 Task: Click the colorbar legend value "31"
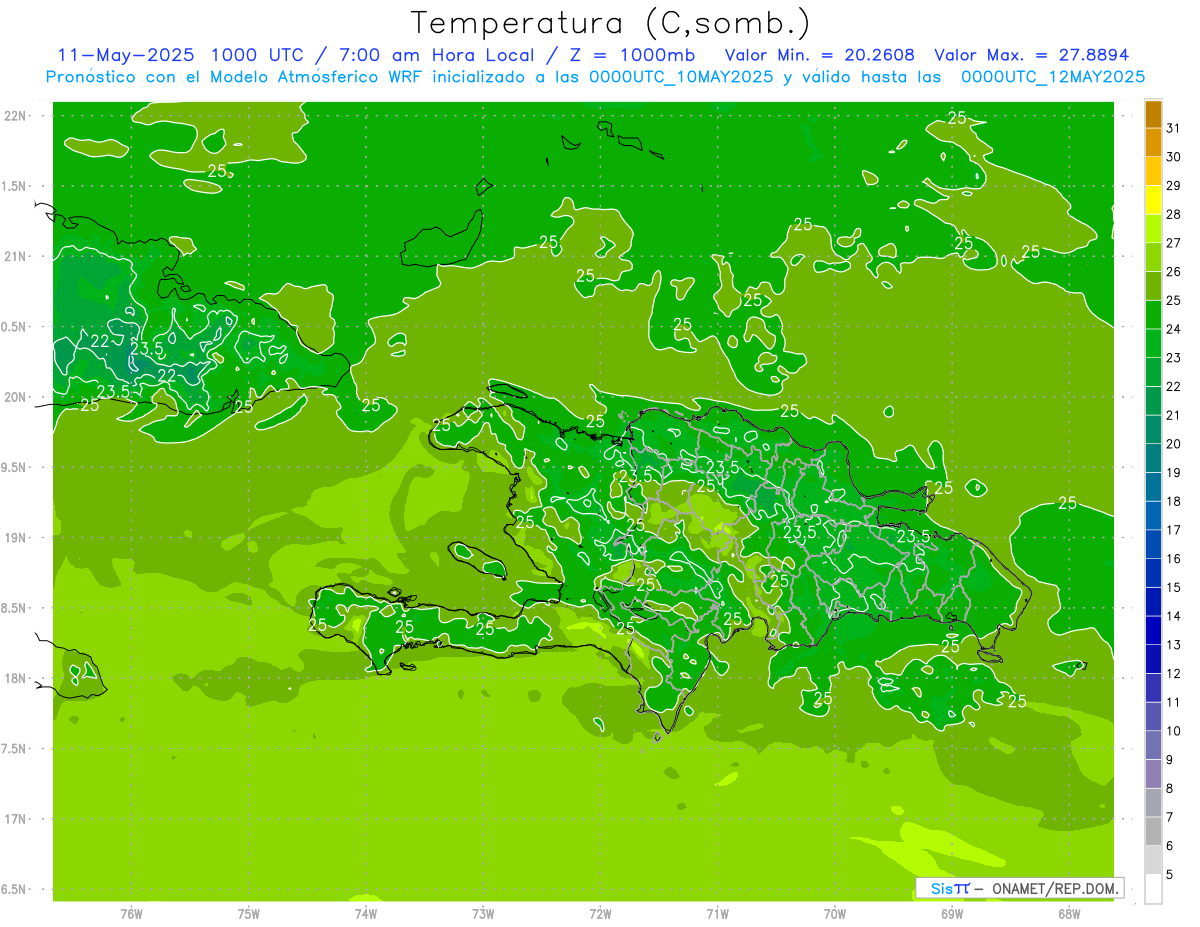point(1173,128)
